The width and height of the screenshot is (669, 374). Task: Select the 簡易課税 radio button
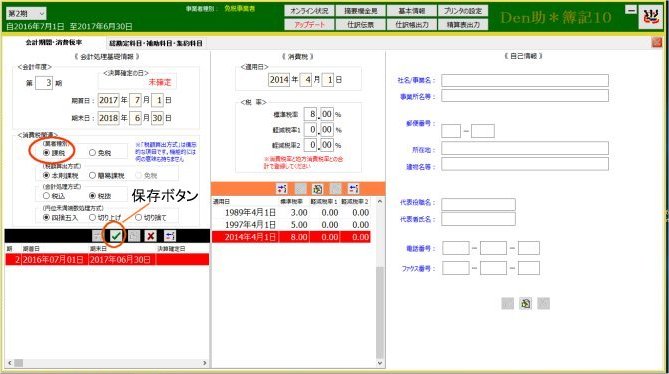click(92, 175)
